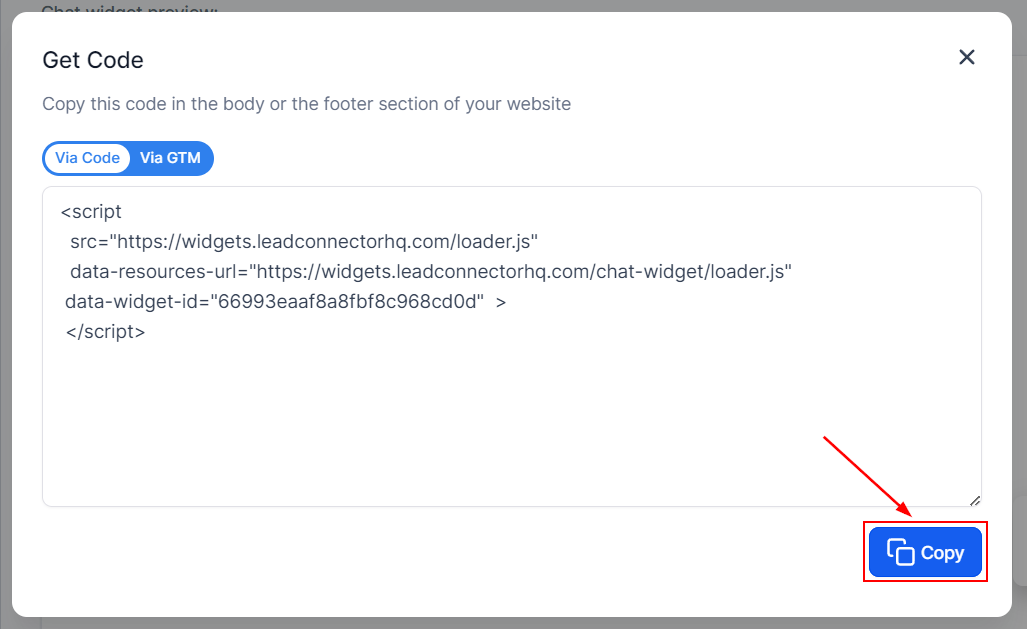Click the Get Code dialog heading
Viewport: 1027px width, 629px height.
coord(93,60)
